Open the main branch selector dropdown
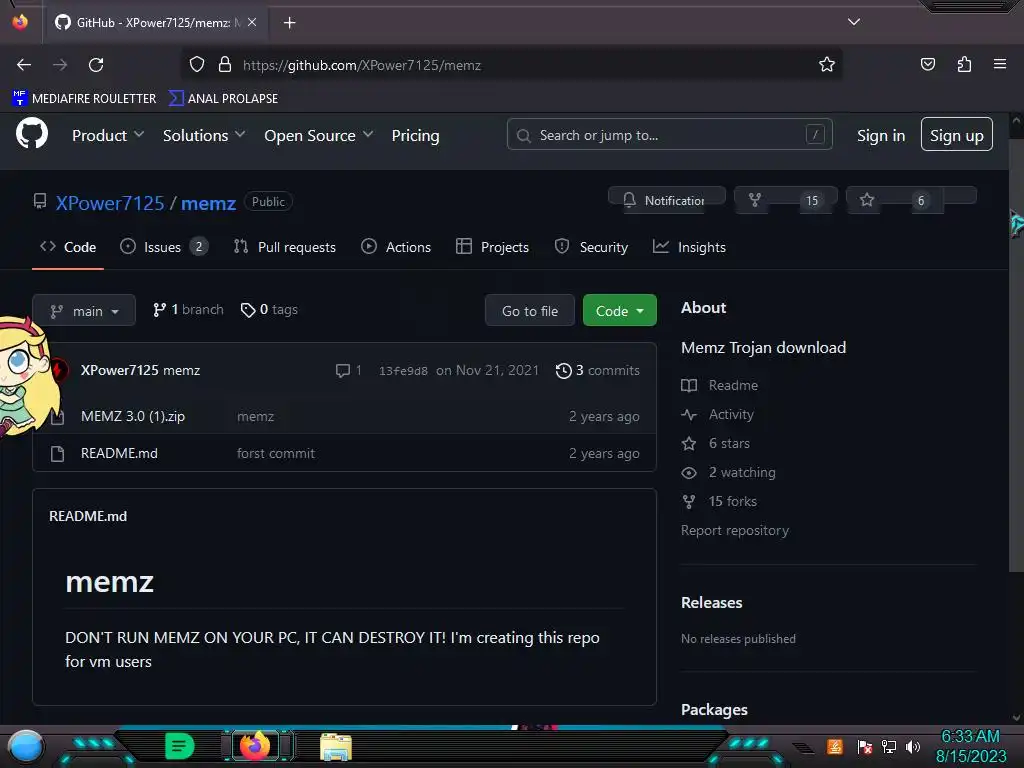Image resolution: width=1024 pixels, height=768 pixels. [x=84, y=310]
